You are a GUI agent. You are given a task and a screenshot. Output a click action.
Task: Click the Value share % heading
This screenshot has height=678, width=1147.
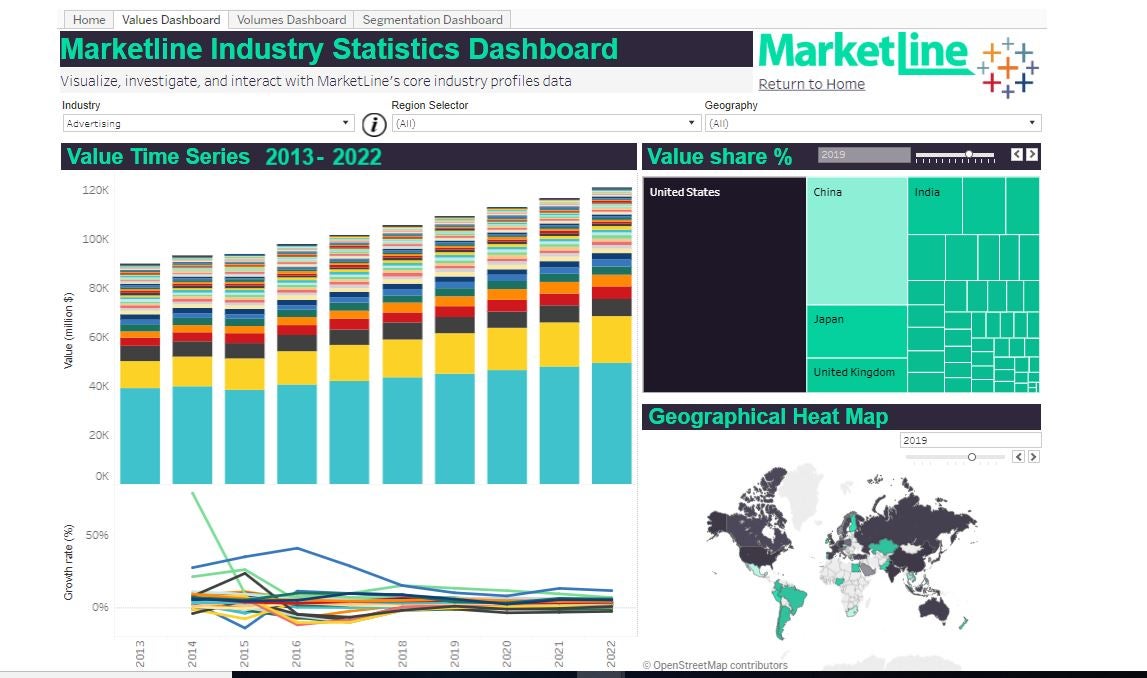[x=720, y=157]
